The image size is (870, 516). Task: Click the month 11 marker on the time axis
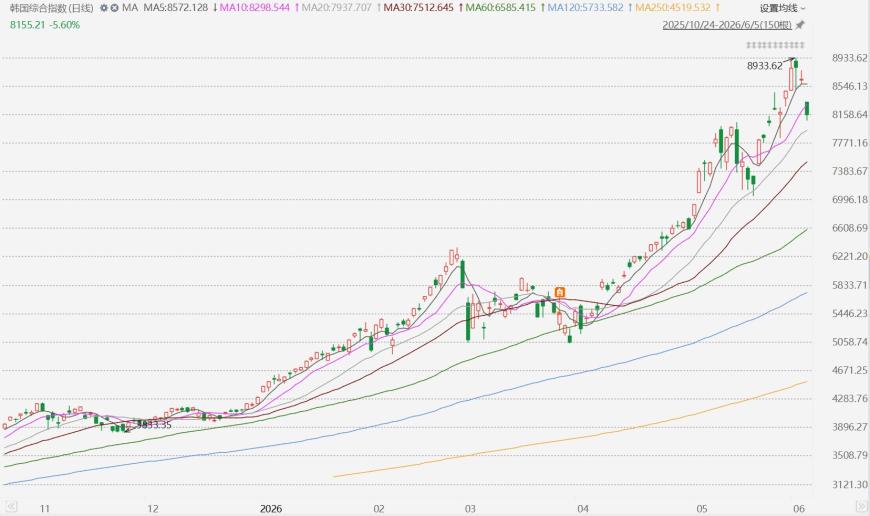pyautogui.click(x=45, y=508)
